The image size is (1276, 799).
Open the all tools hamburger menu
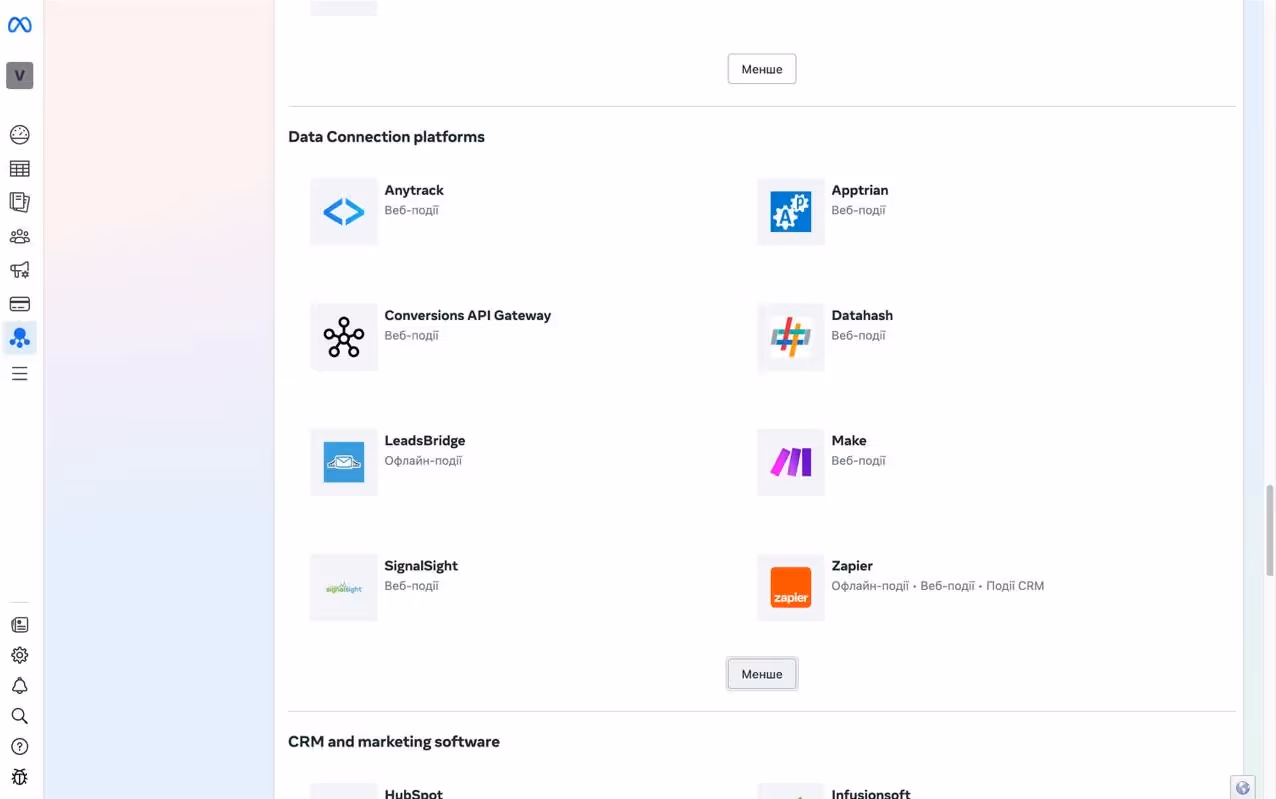click(x=19, y=373)
